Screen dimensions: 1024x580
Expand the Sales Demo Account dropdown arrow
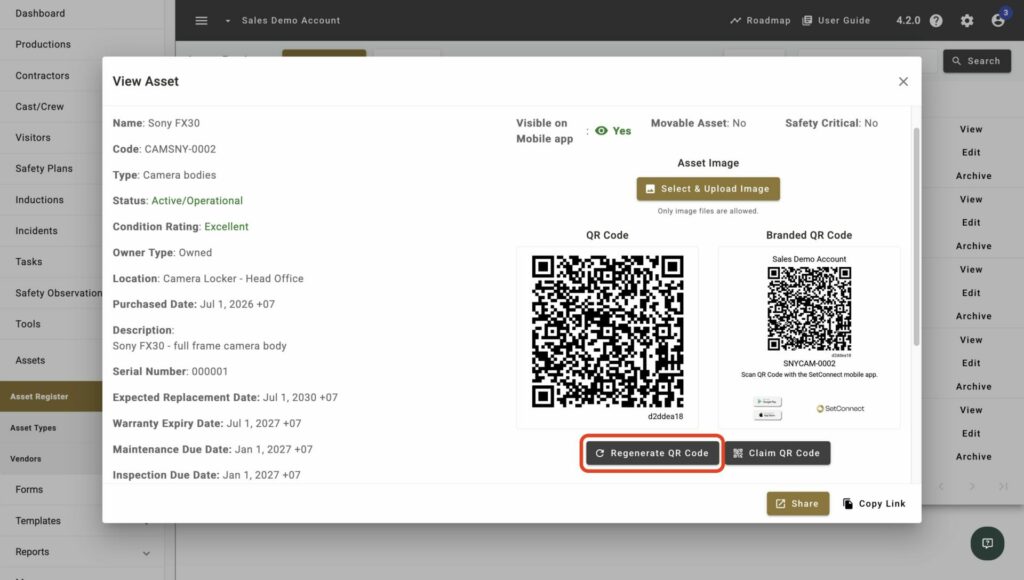coord(228,21)
